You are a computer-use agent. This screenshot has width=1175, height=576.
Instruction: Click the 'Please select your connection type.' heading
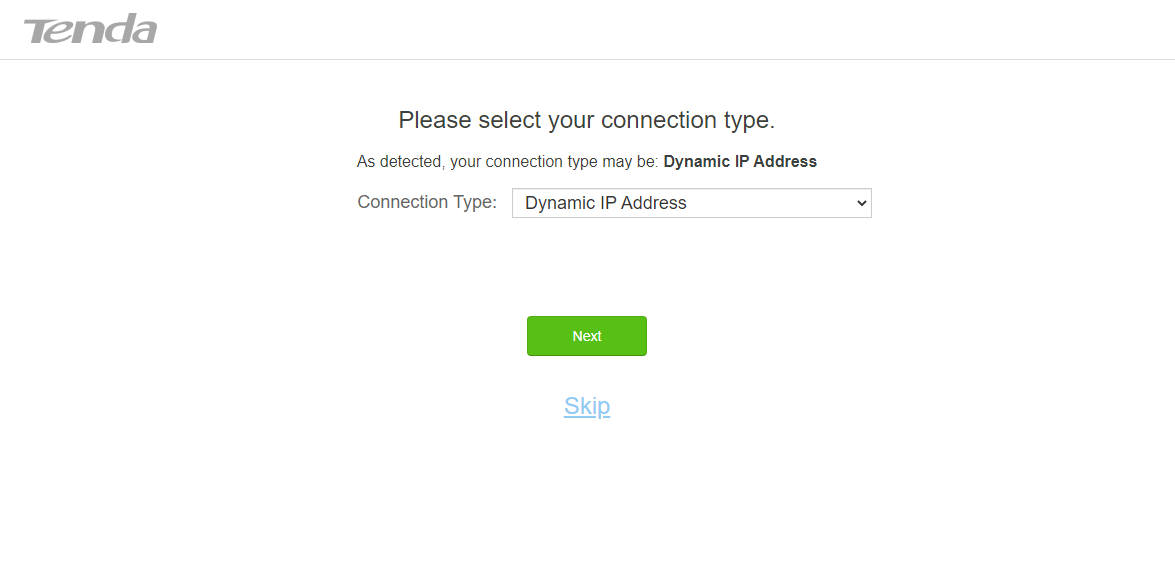(587, 120)
